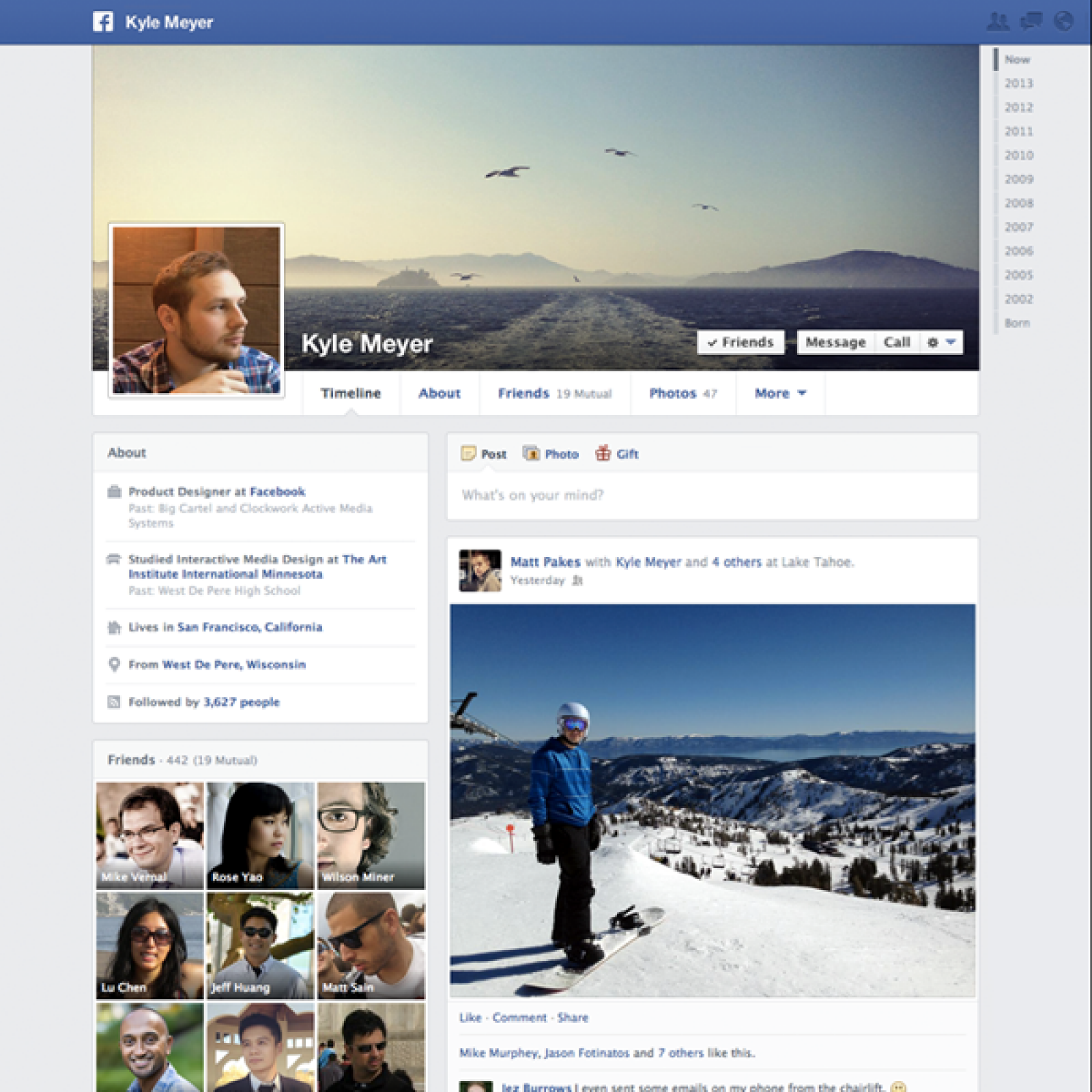The height and width of the screenshot is (1092, 1092).
Task: Click the briefcase work icon in About
Action: (x=115, y=491)
